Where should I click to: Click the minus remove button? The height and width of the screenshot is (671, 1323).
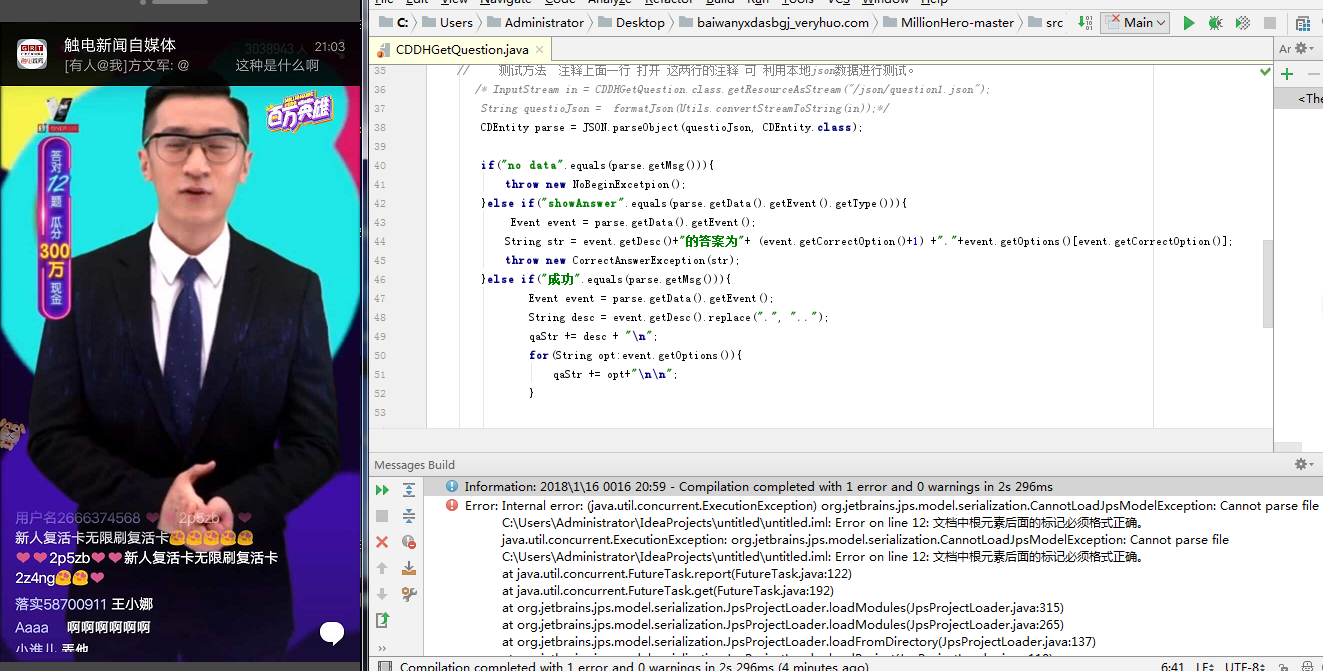point(1312,74)
